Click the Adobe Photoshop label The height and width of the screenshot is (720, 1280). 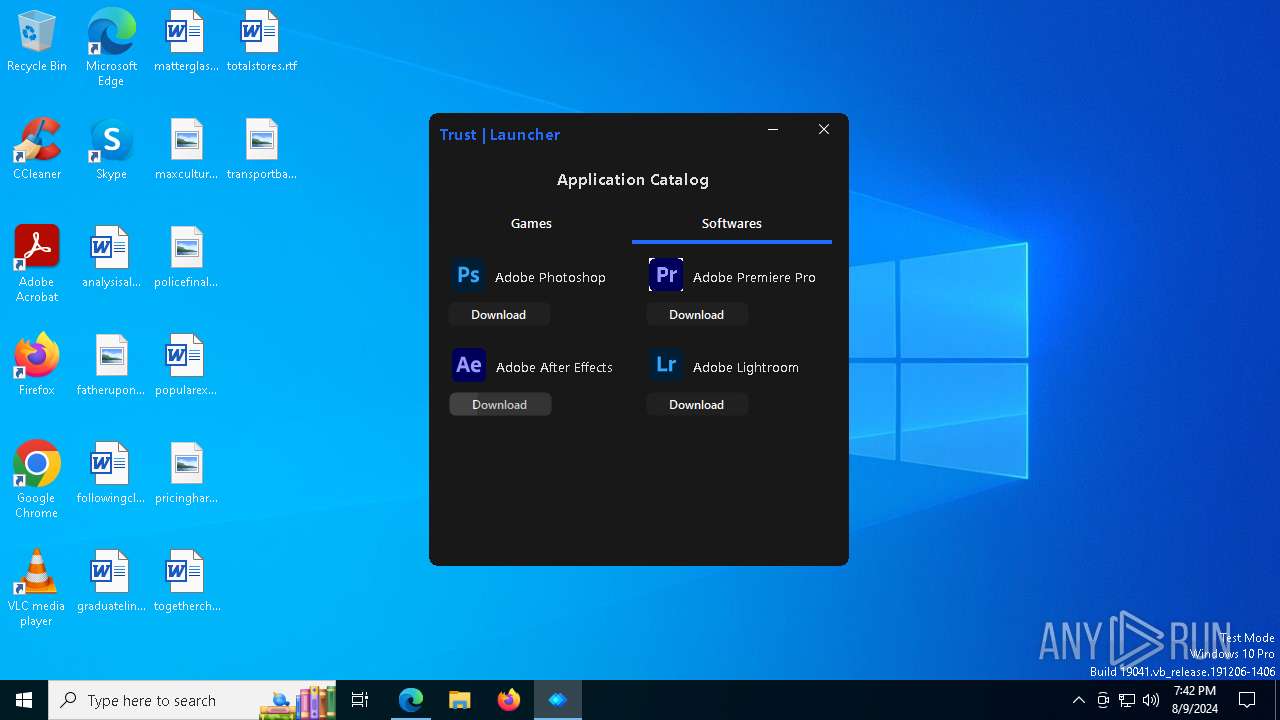point(550,277)
